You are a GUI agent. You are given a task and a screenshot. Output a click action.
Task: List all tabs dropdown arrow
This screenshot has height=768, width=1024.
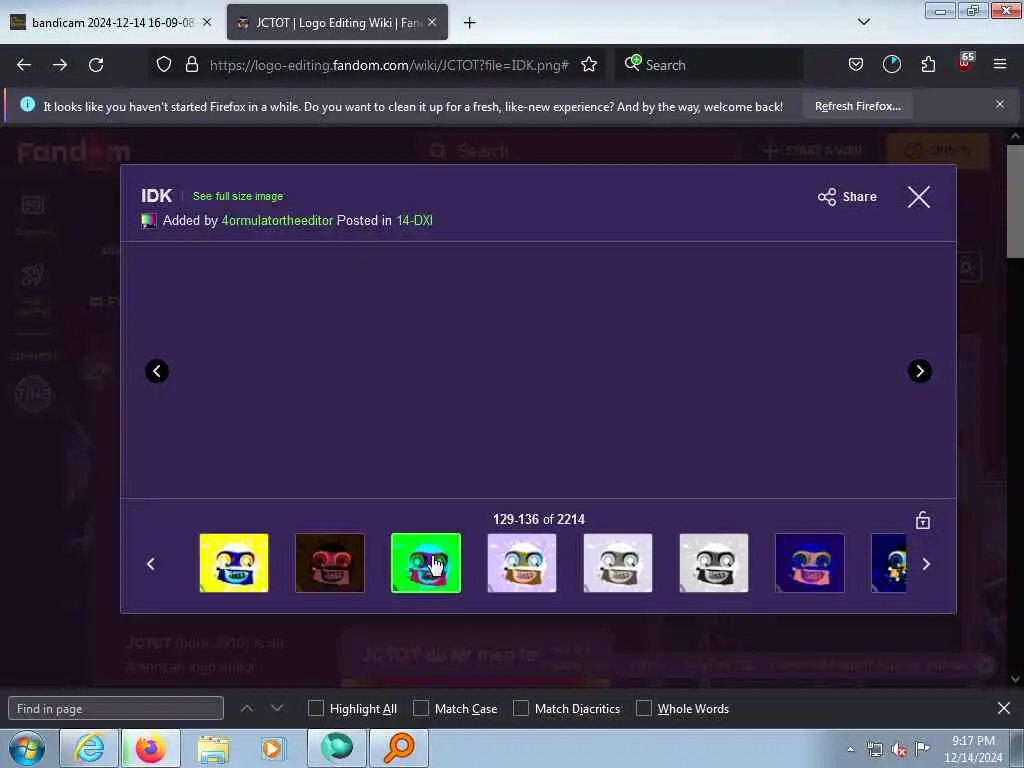click(x=863, y=22)
